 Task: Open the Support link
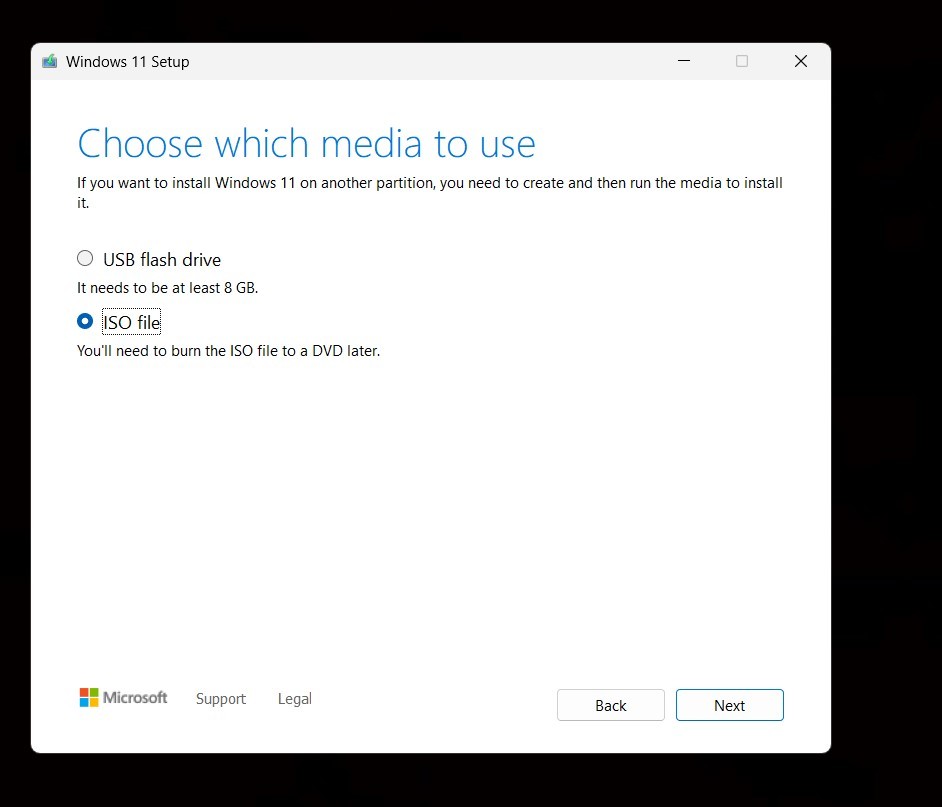click(x=220, y=699)
